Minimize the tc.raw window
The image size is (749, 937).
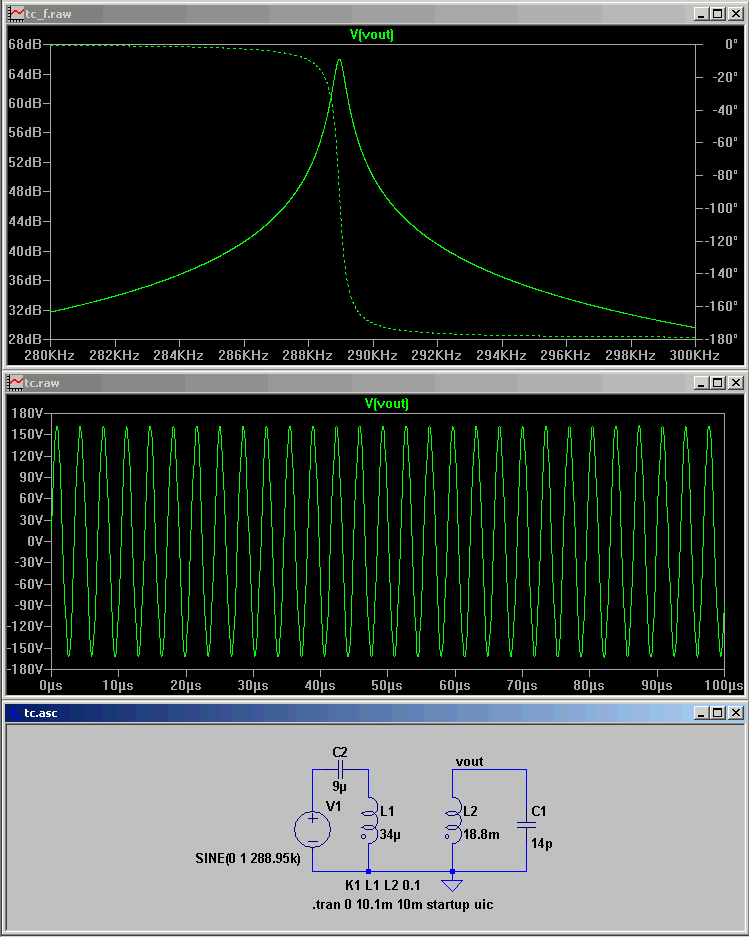(x=702, y=382)
